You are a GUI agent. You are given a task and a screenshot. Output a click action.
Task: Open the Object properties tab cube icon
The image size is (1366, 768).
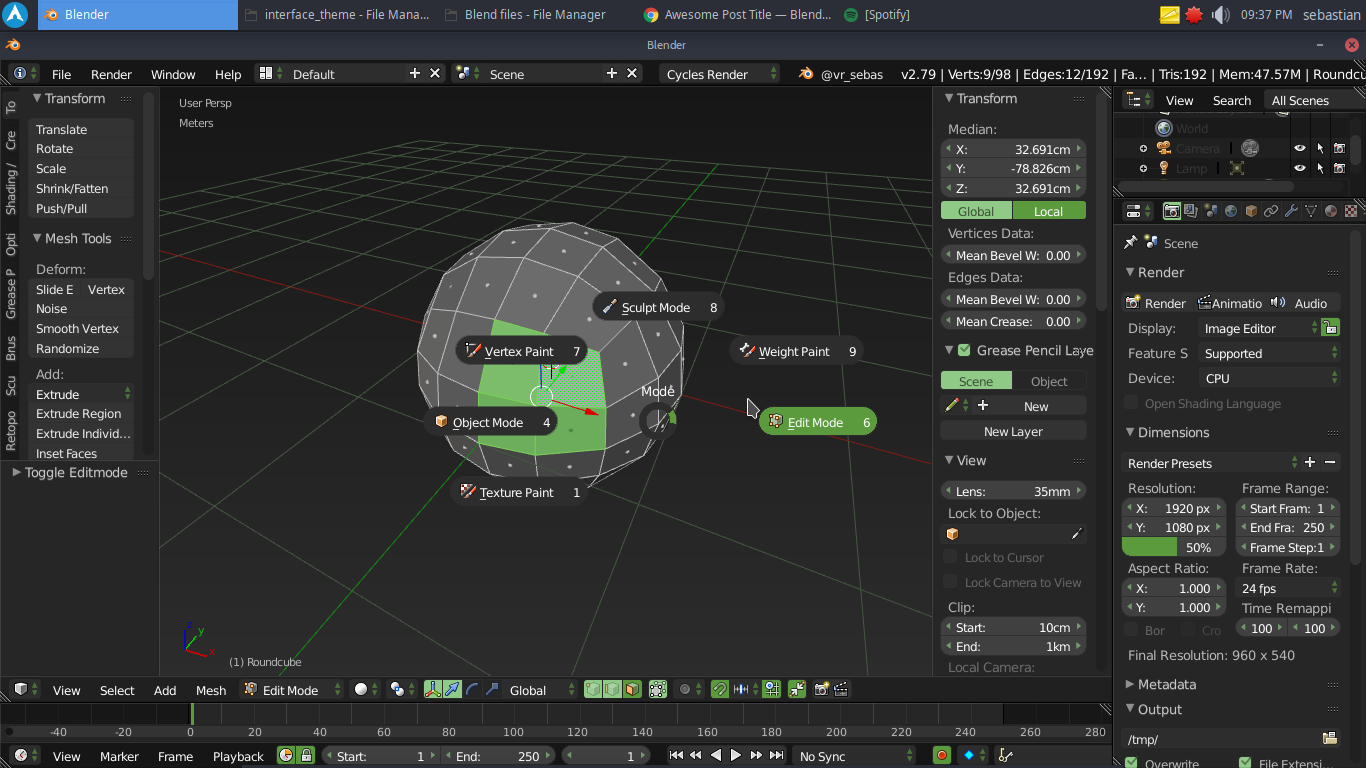[1251, 211]
